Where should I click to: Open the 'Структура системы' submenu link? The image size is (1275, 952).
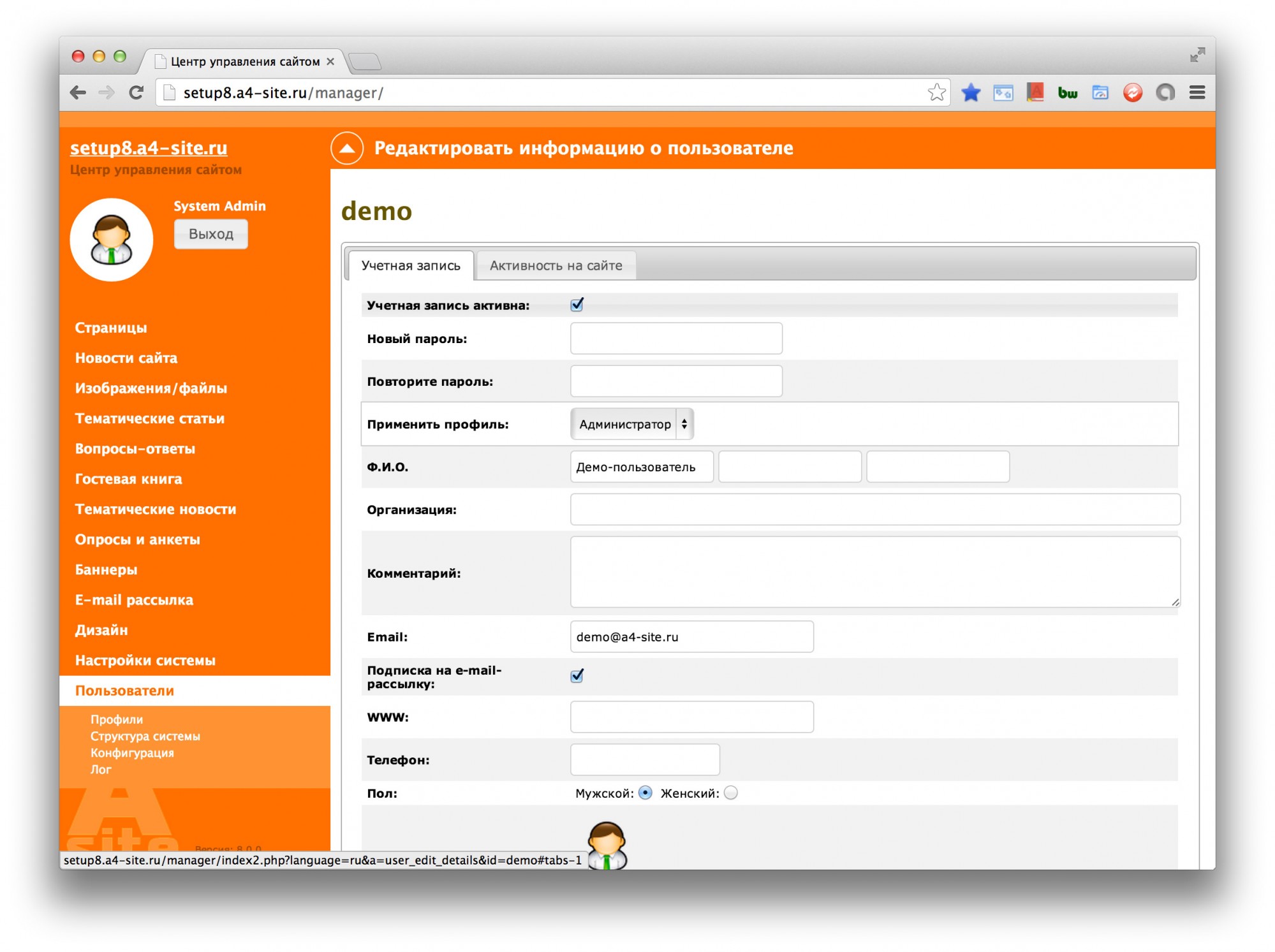click(145, 736)
